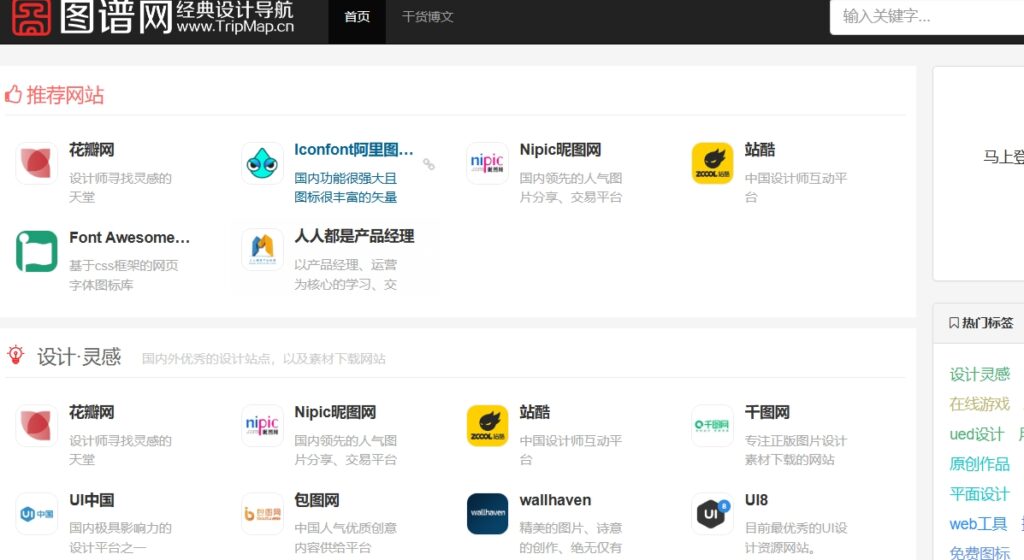Open the Font Awesome green flag icon
Screen dimensions: 1024x560
tap(37, 251)
